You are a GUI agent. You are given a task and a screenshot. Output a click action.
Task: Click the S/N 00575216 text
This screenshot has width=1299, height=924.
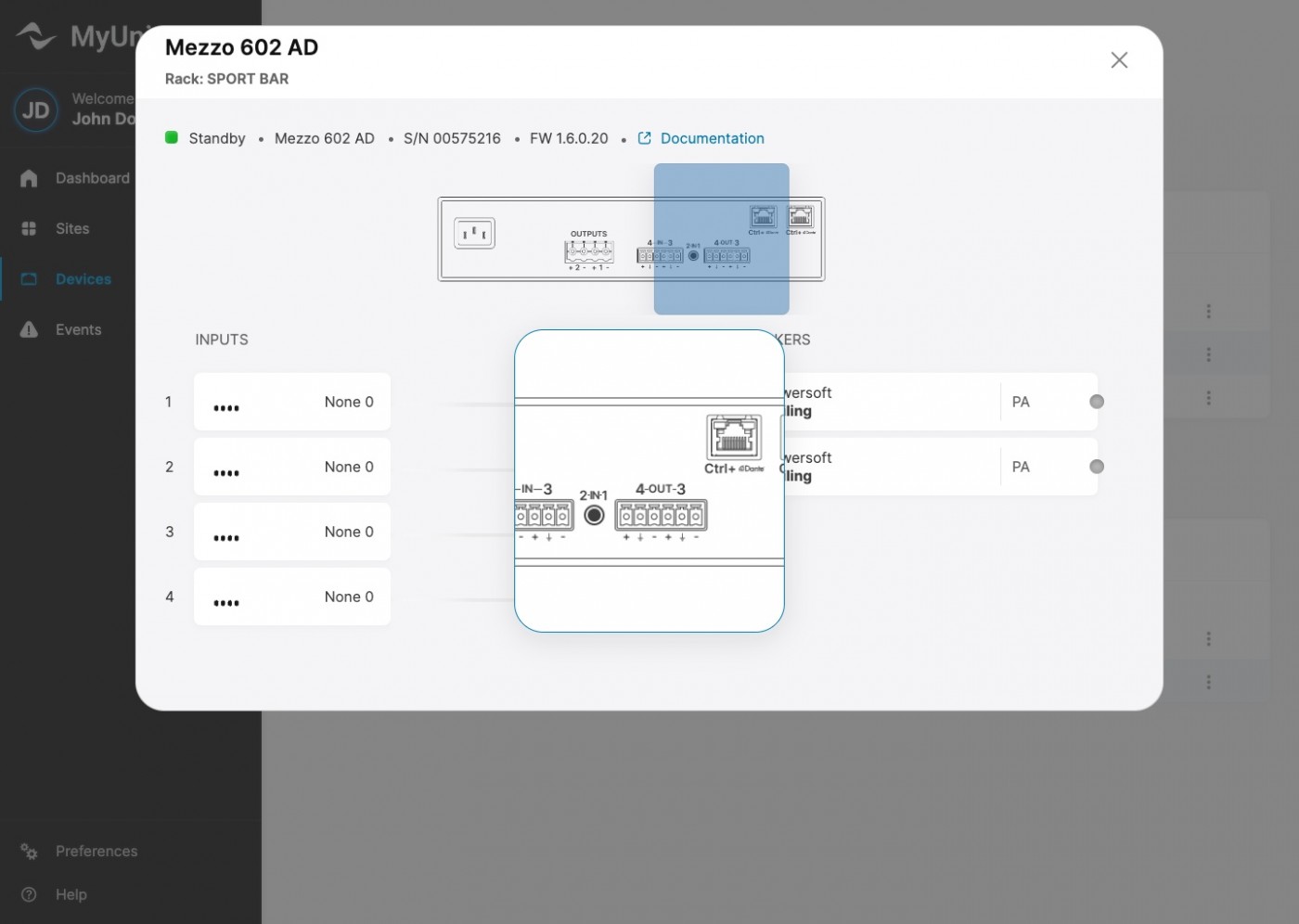click(452, 138)
